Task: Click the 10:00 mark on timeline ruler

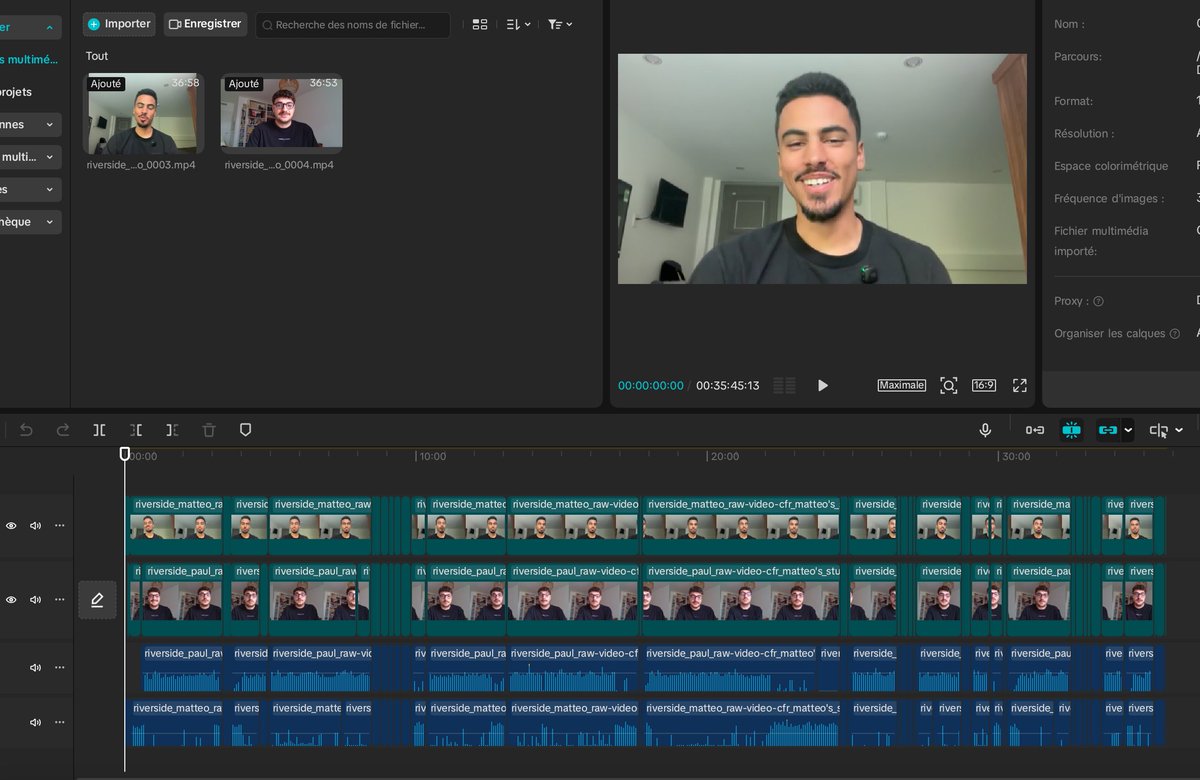Action: tap(432, 456)
